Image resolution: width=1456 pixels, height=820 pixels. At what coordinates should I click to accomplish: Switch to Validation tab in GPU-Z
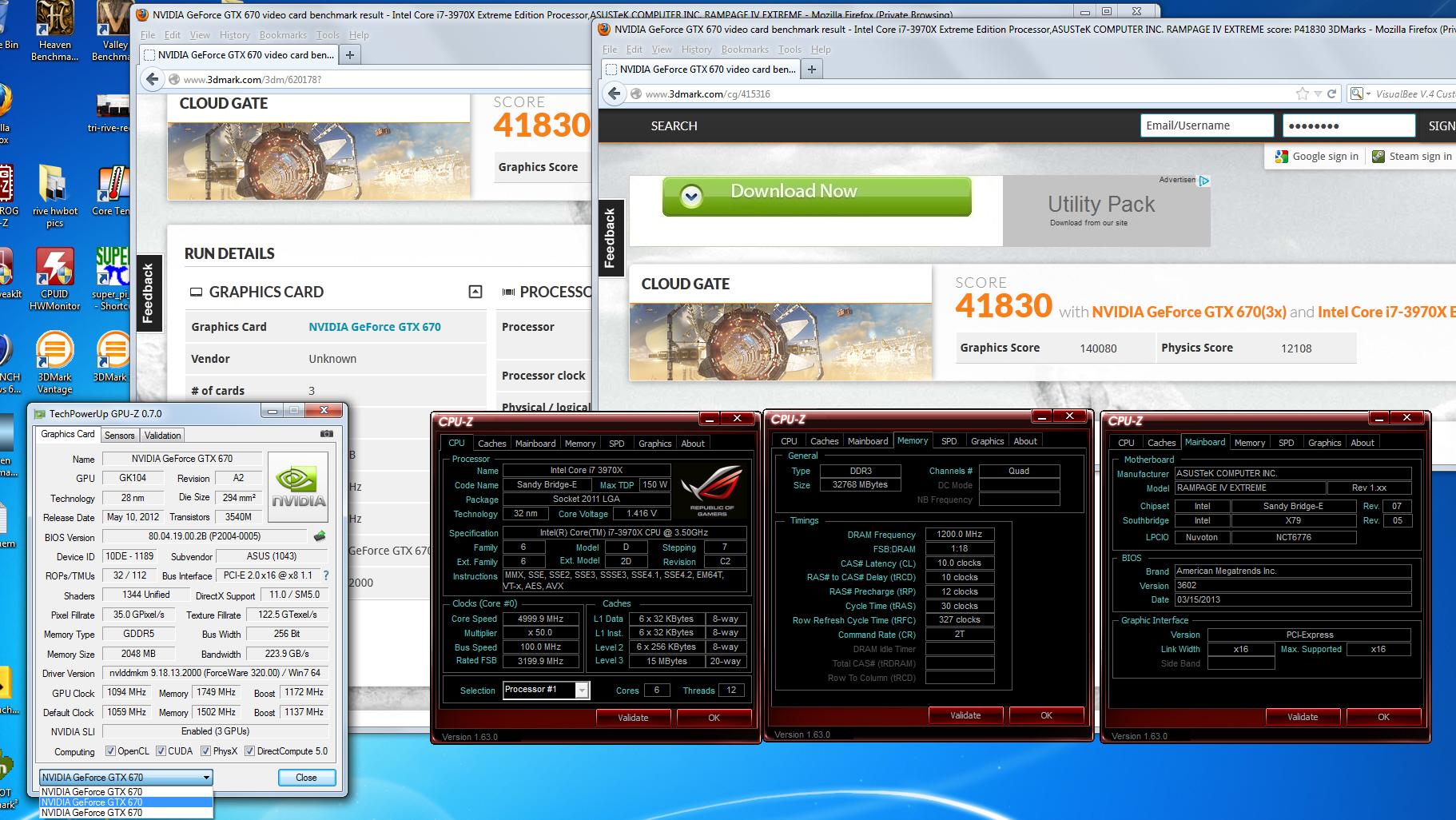coord(163,435)
